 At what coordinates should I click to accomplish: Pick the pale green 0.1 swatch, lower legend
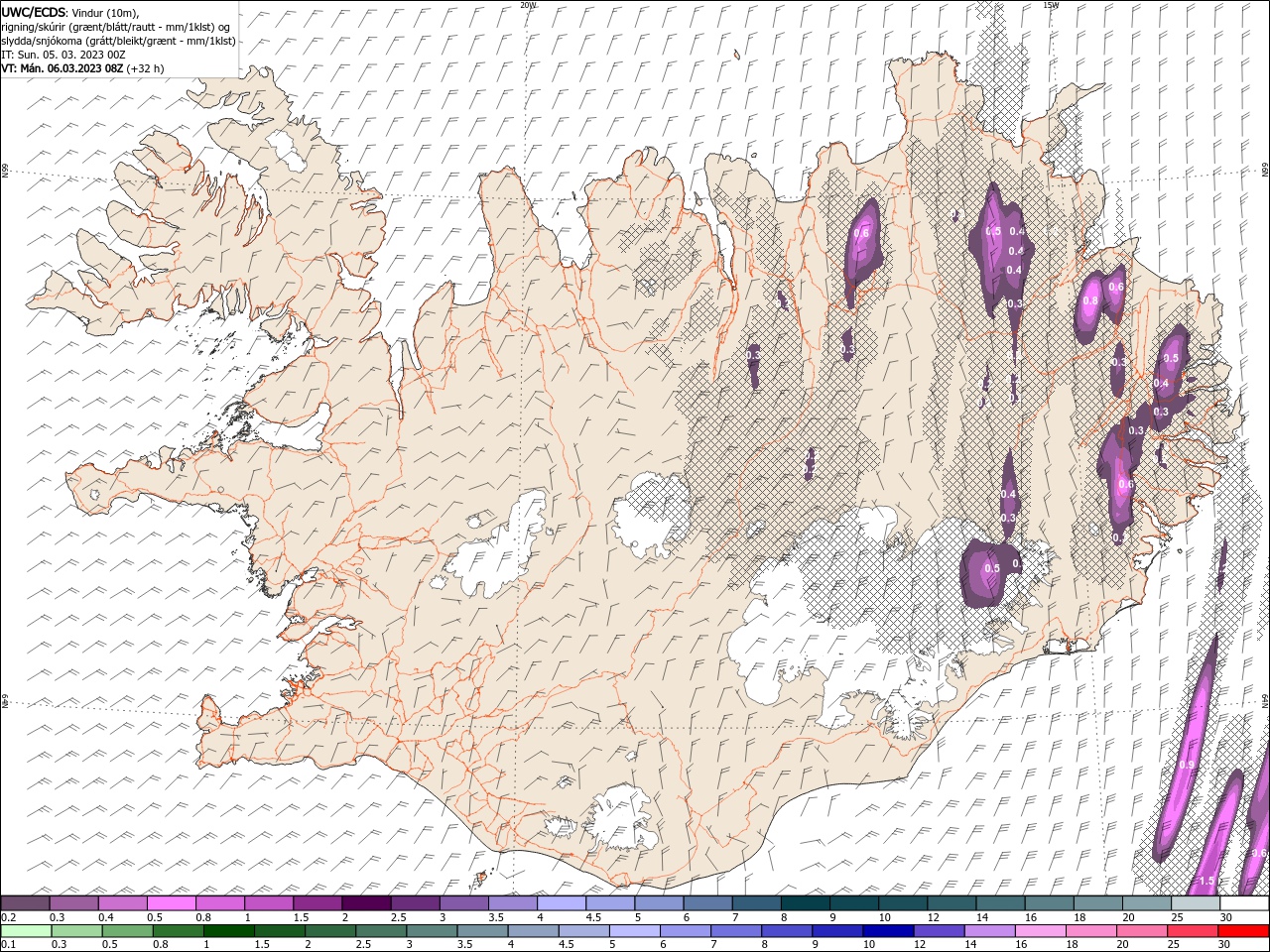pos(26,931)
